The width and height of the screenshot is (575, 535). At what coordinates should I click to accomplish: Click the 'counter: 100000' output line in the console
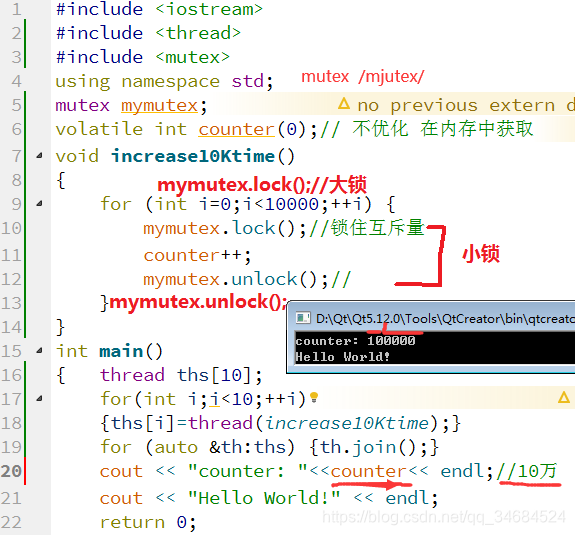(355, 341)
